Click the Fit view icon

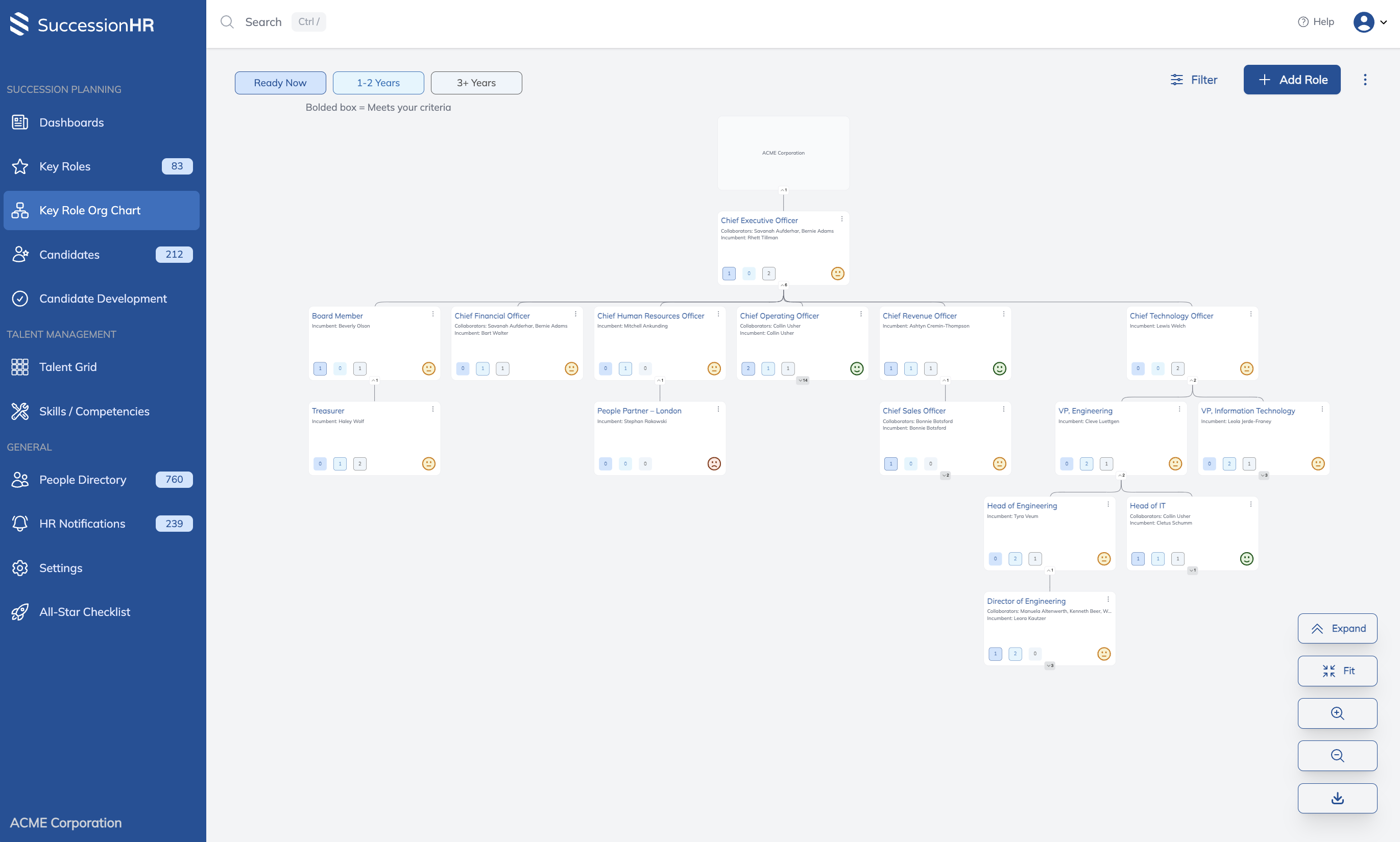pyautogui.click(x=1329, y=671)
